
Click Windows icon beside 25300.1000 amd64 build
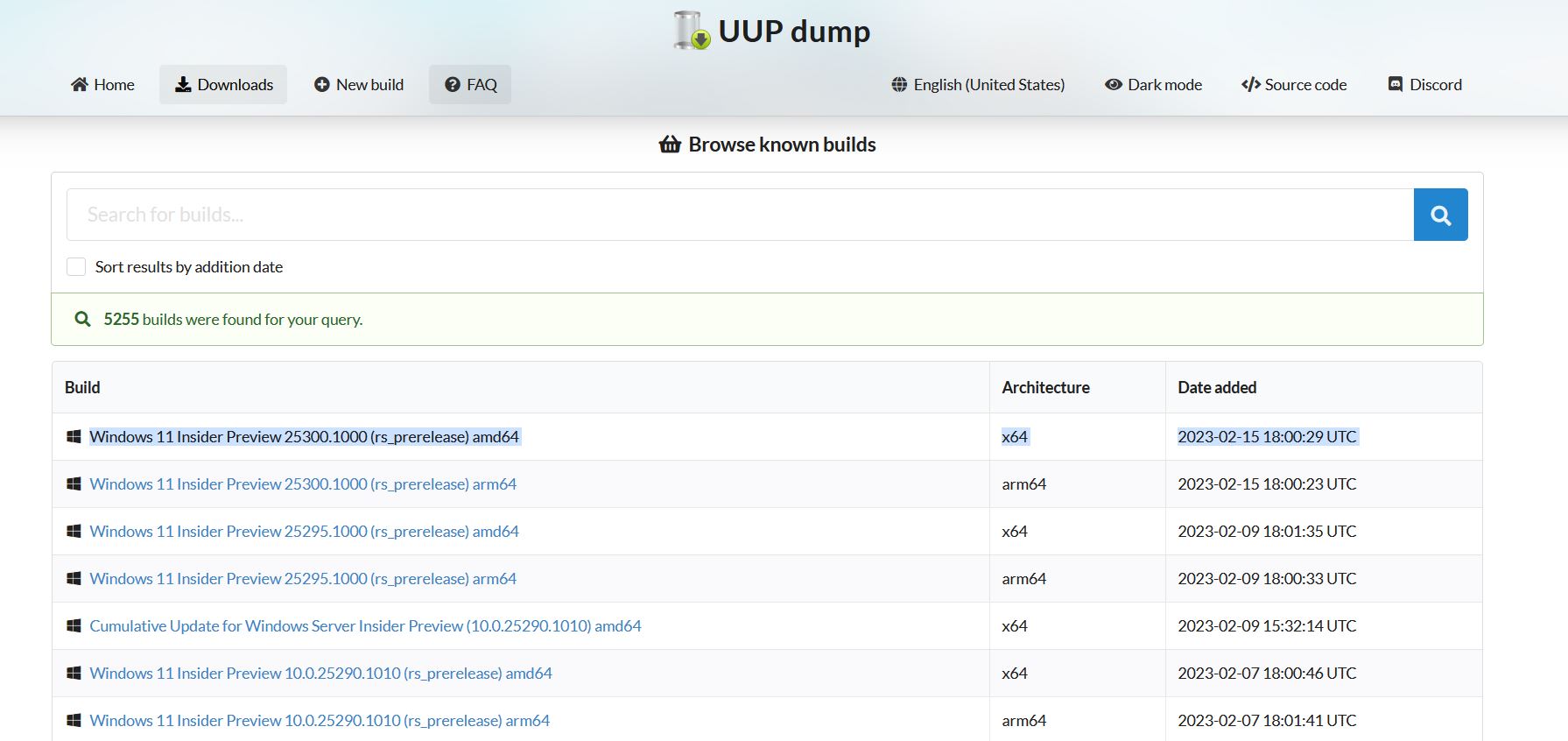(x=74, y=437)
